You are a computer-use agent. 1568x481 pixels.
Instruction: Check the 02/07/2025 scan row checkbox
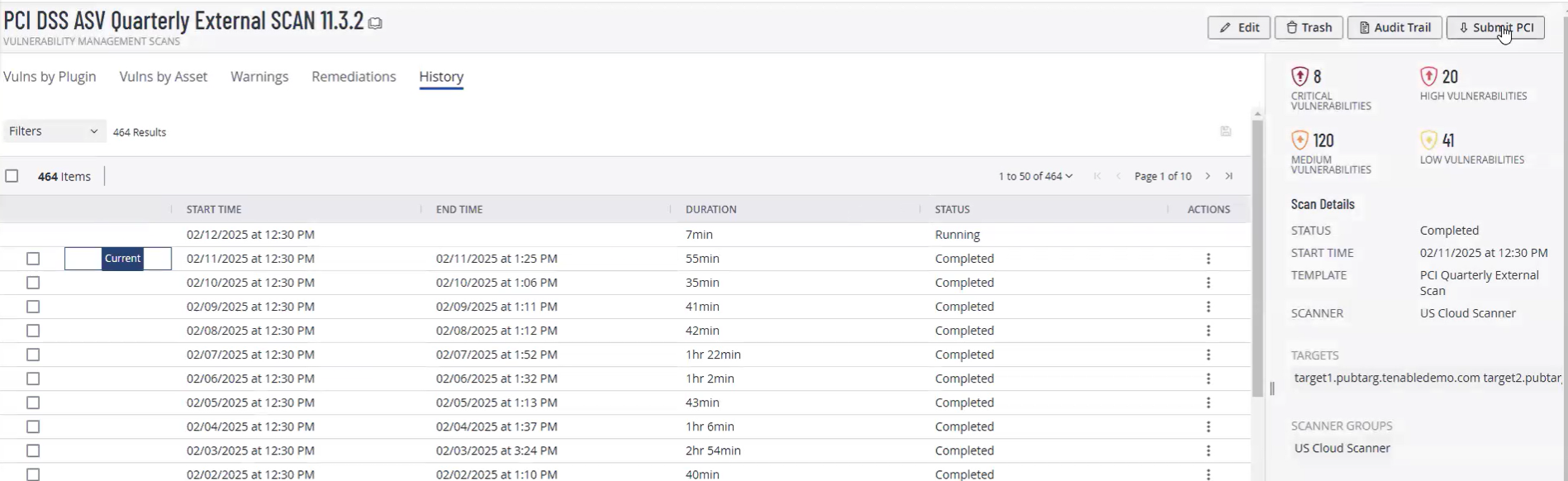33,355
